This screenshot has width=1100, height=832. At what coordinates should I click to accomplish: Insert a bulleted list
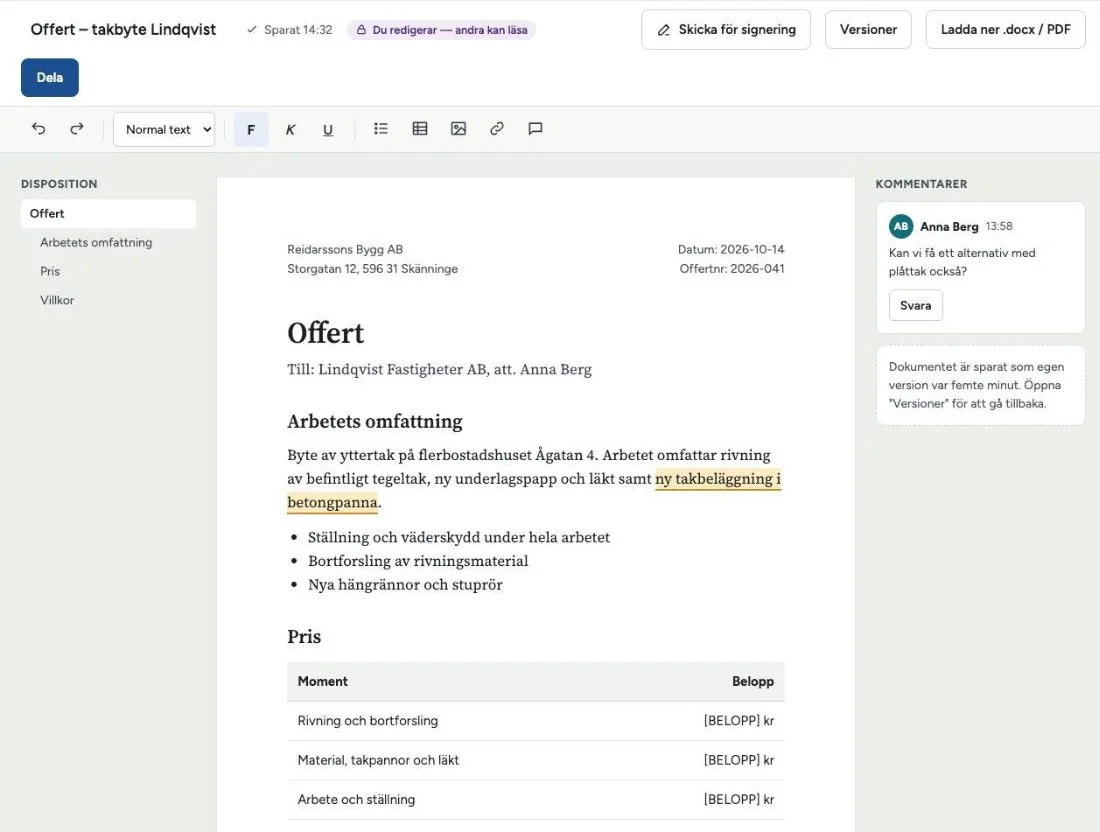click(x=381, y=129)
